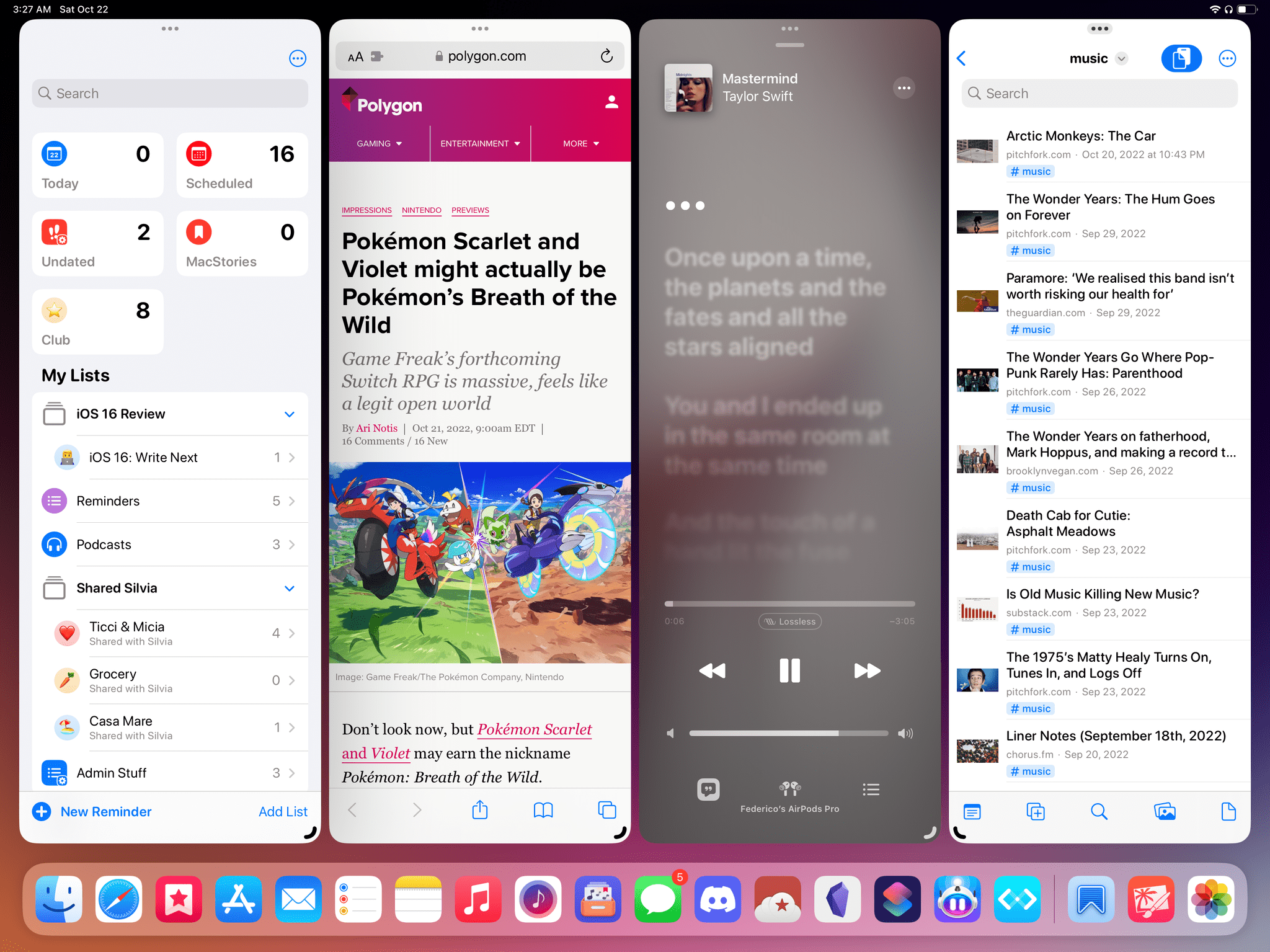Image resolution: width=1270 pixels, height=952 pixels.
Task: Tap the pause button in Music app
Action: (x=789, y=670)
